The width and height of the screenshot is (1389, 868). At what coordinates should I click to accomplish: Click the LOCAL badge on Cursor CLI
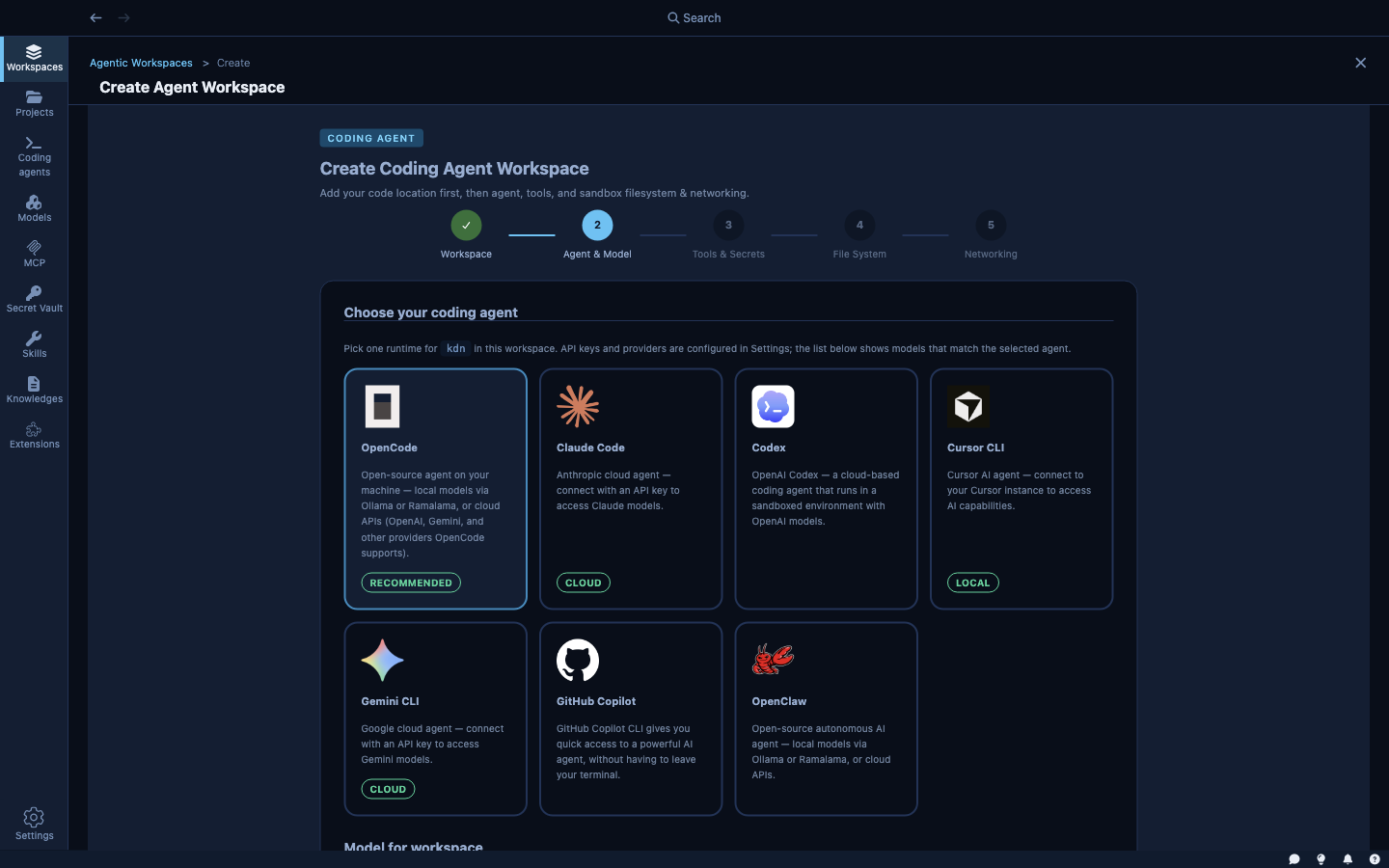[973, 583]
